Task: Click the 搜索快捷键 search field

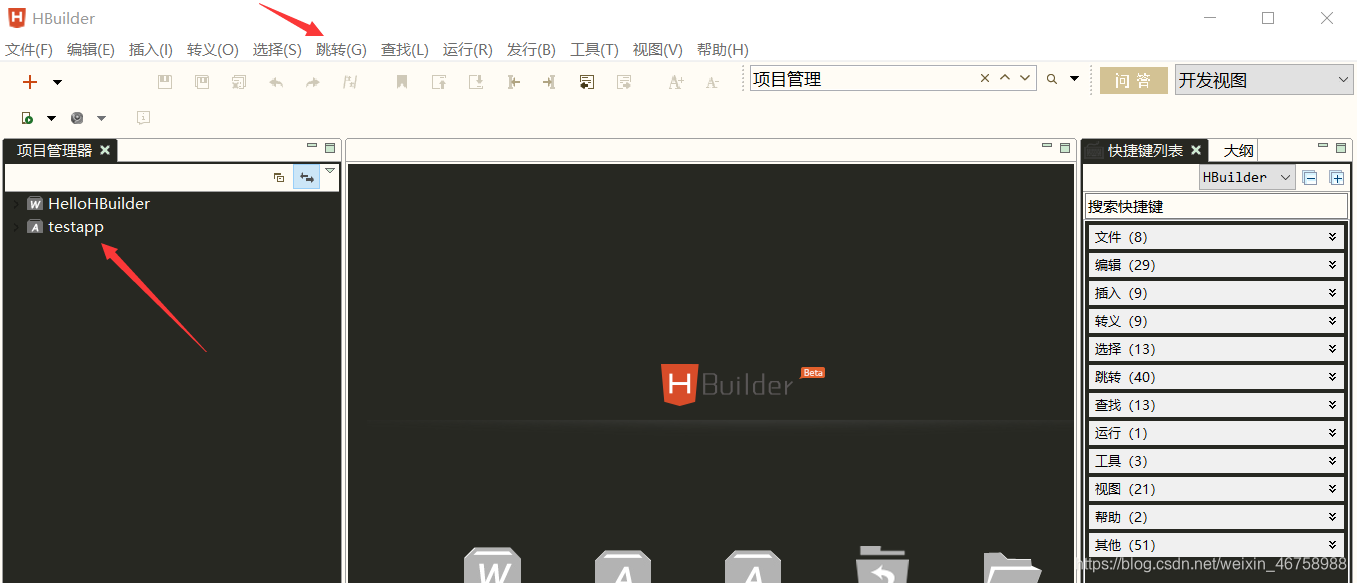Action: [1216, 207]
